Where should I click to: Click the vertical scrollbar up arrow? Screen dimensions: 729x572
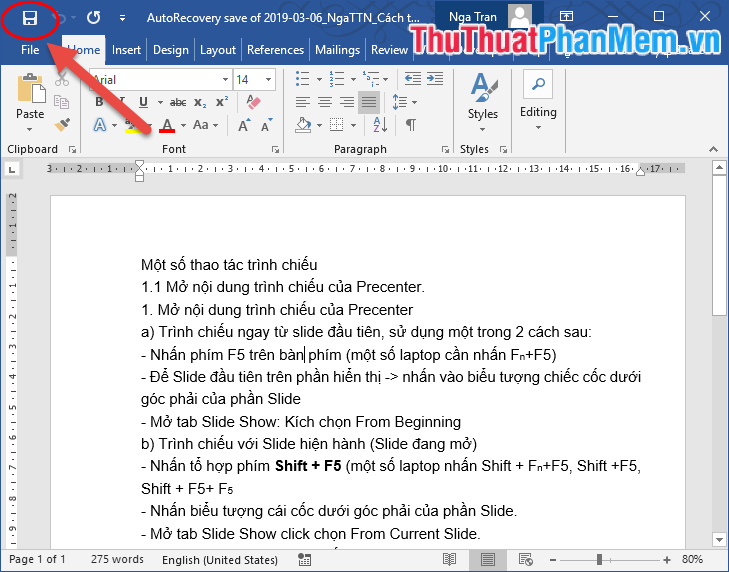pos(719,168)
